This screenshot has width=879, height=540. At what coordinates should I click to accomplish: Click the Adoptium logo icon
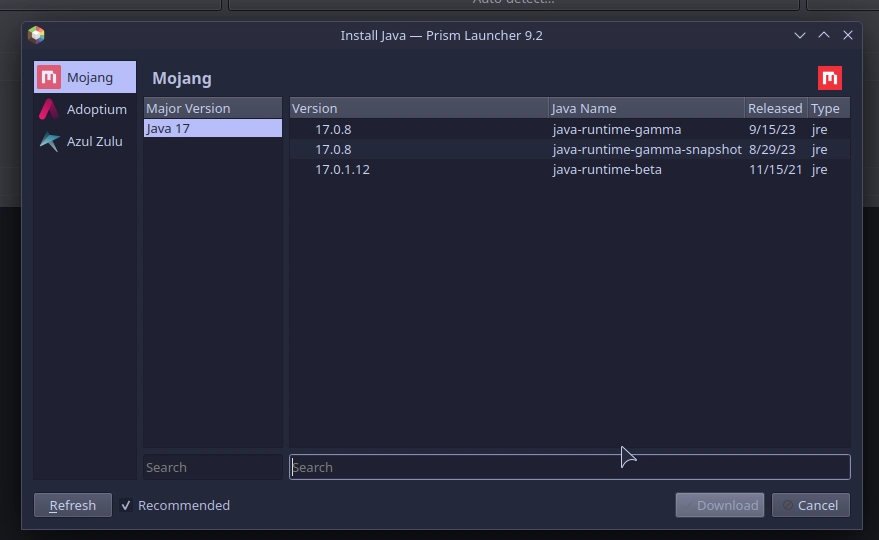49,109
